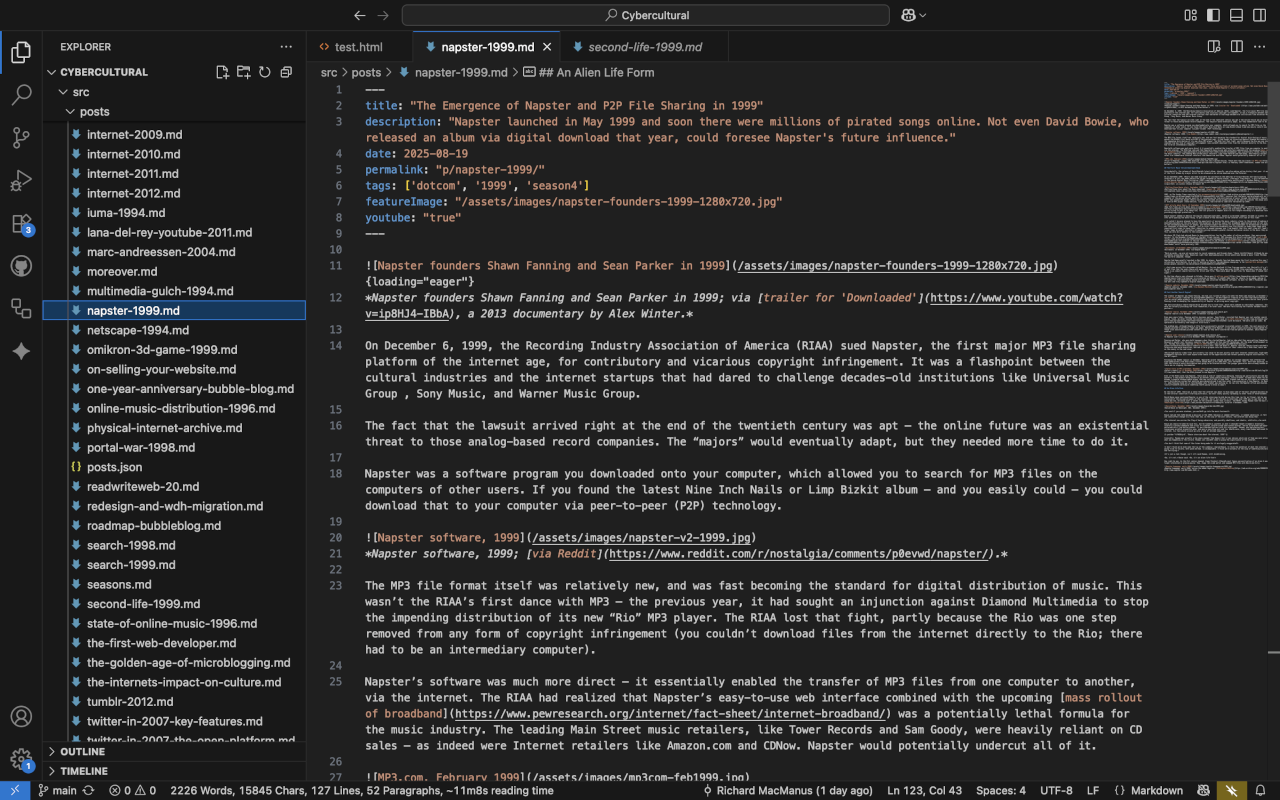This screenshot has width=1280, height=800.
Task: Open the main branch picker in status bar
Action: tap(57, 790)
